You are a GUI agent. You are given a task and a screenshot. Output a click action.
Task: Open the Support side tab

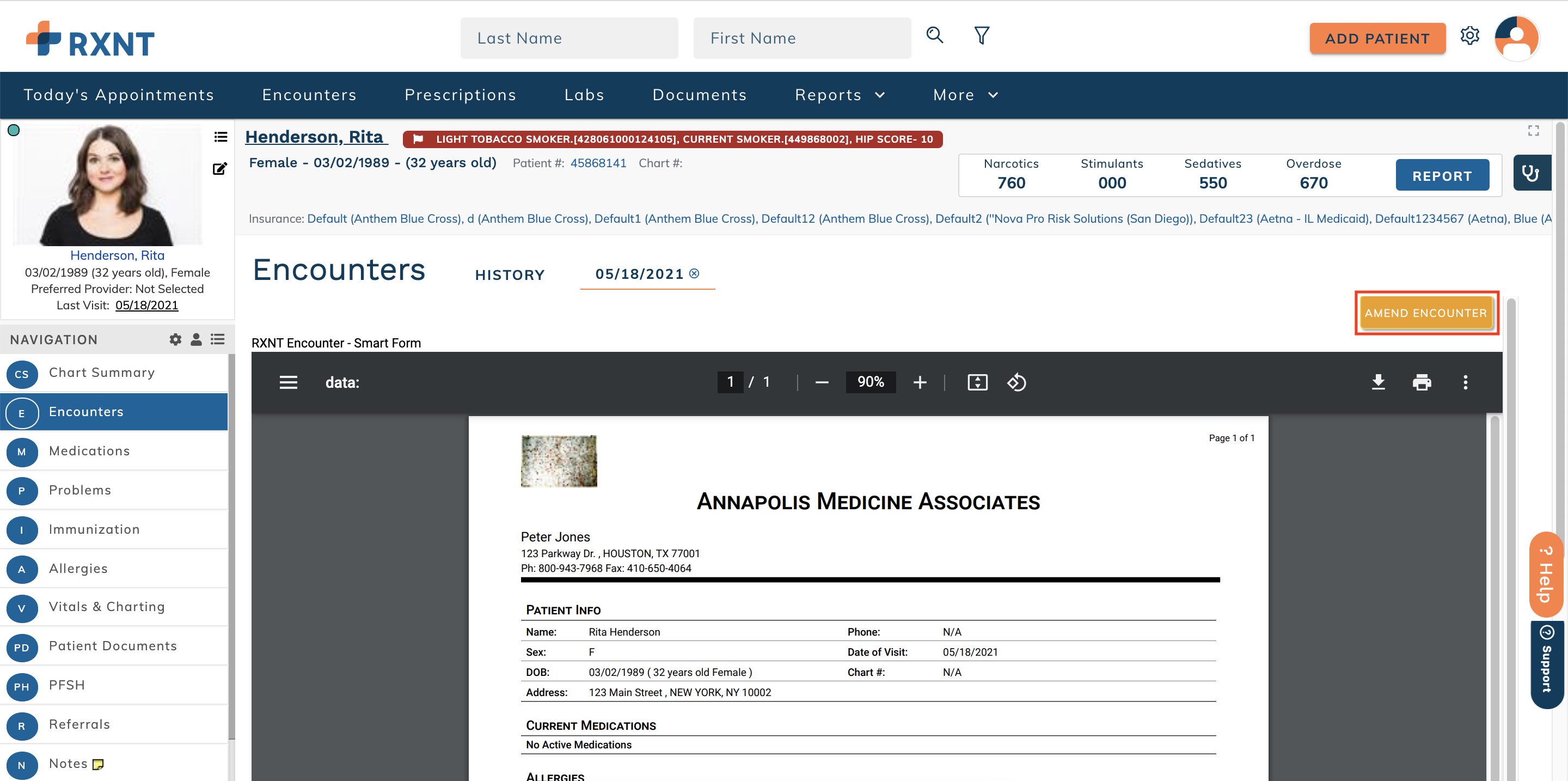point(1546,664)
